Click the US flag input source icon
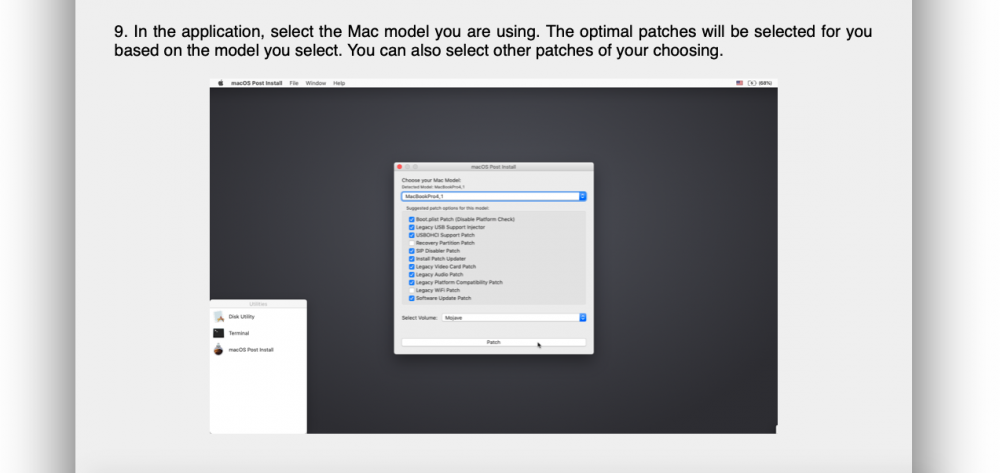 pyautogui.click(x=739, y=83)
